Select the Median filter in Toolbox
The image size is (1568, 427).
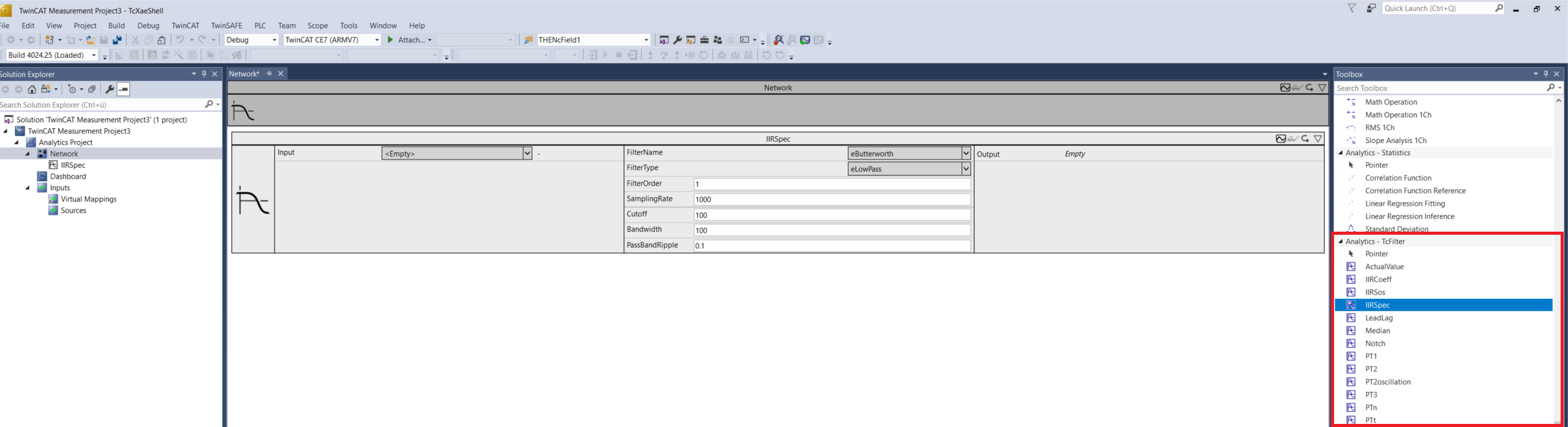pyautogui.click(x=1377, y=331)
